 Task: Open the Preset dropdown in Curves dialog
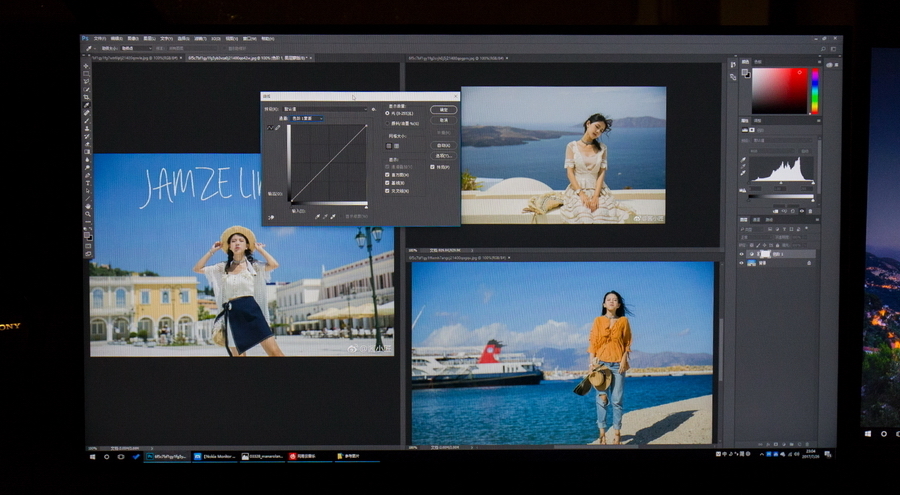pyautogui.click(x=325, y=109)
